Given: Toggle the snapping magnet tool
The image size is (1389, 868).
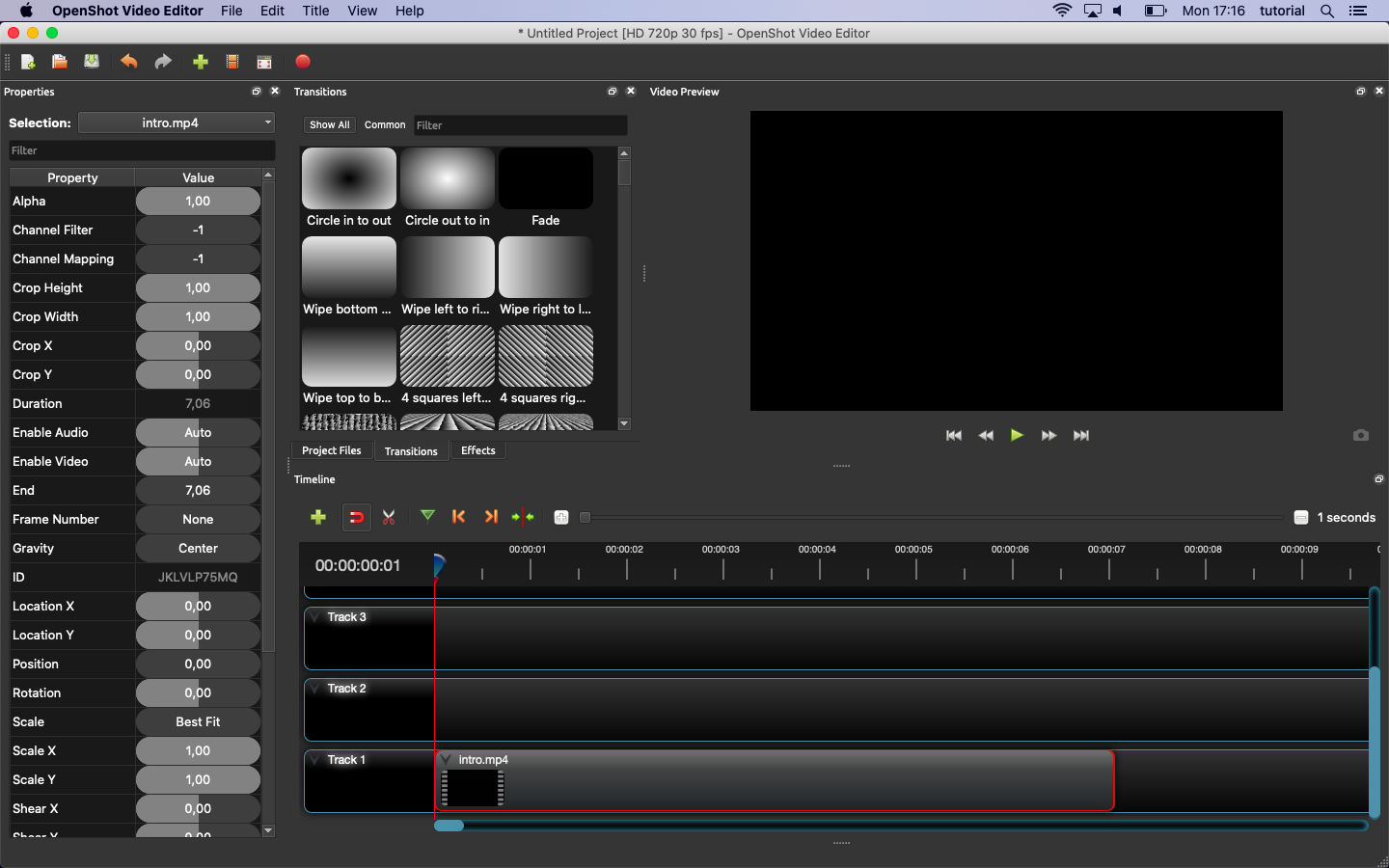Looking at the screenshot, I should coord(356,517).
